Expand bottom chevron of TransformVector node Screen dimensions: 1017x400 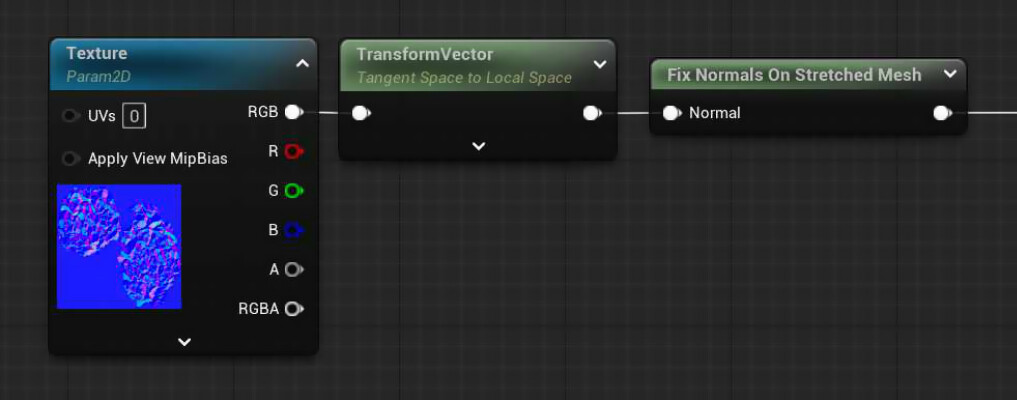479,147
